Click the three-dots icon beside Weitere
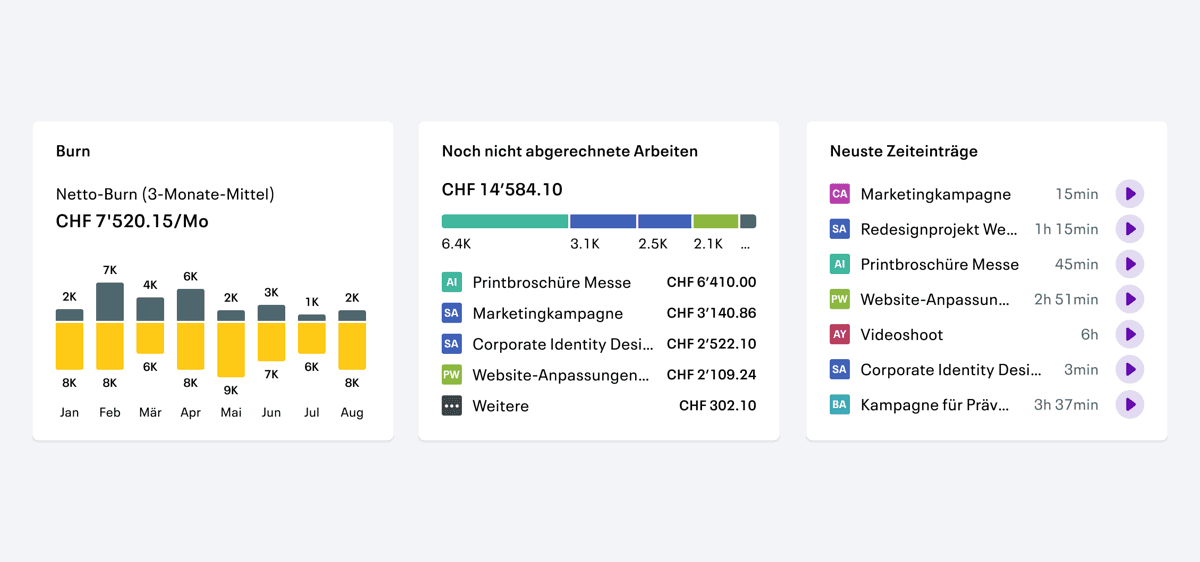 click(x=452, y=406)
